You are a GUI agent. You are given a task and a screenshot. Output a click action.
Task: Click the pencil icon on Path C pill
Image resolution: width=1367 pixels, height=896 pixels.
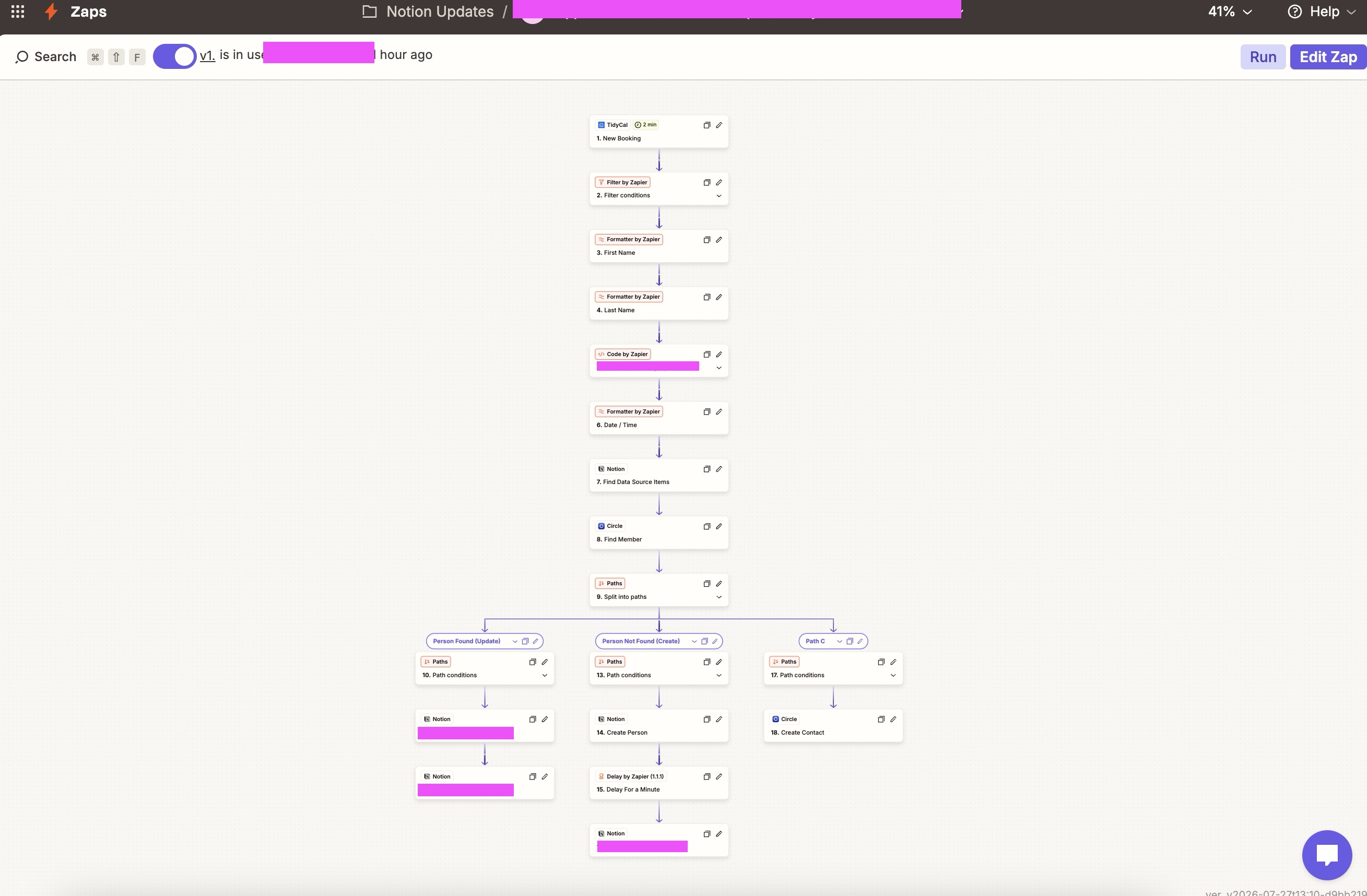[860, 642]
